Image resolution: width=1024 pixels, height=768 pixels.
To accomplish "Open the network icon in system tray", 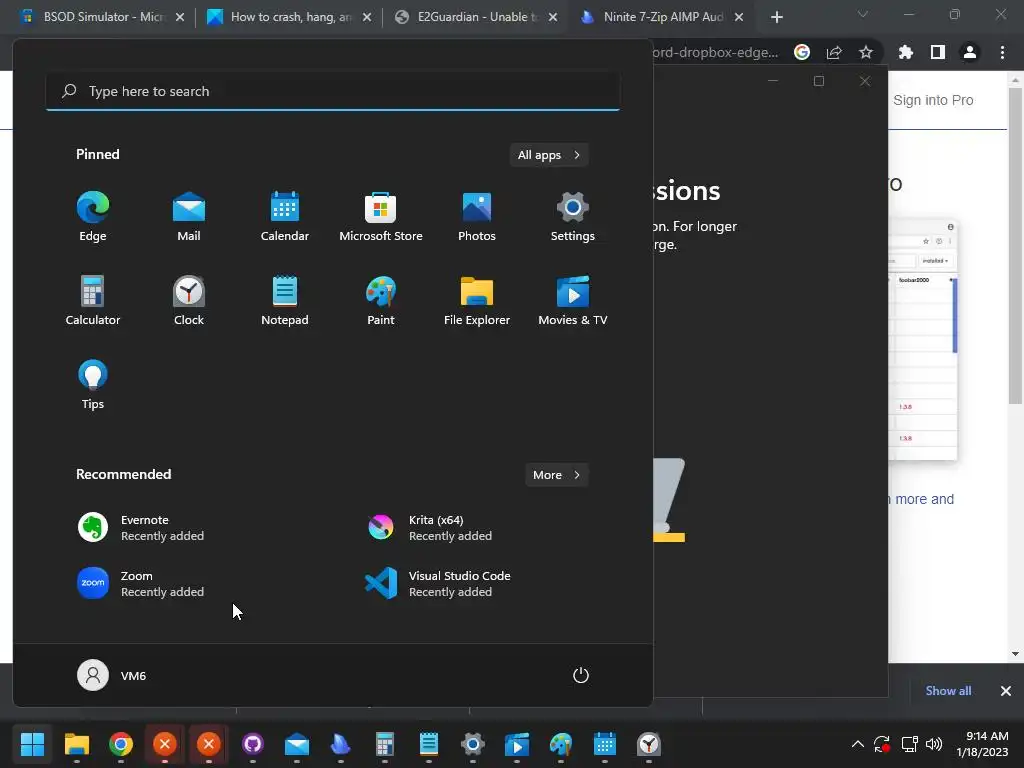I will click(909, 744).
